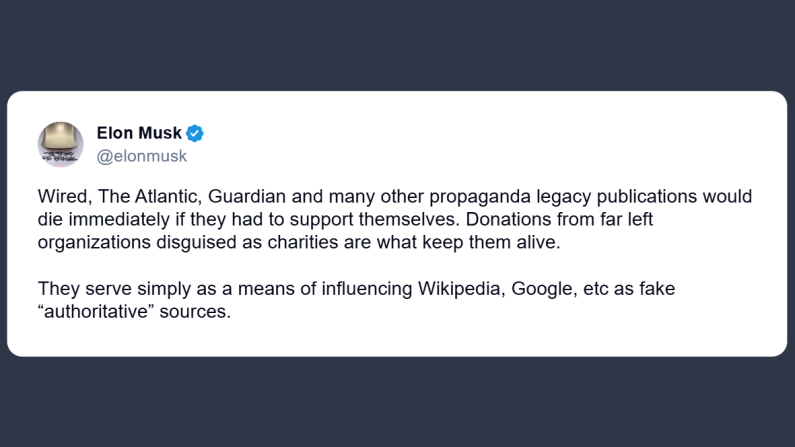795x447 pixels.
Task: Click the blue verified checkmark badge
Action: (x=195, y=133)
